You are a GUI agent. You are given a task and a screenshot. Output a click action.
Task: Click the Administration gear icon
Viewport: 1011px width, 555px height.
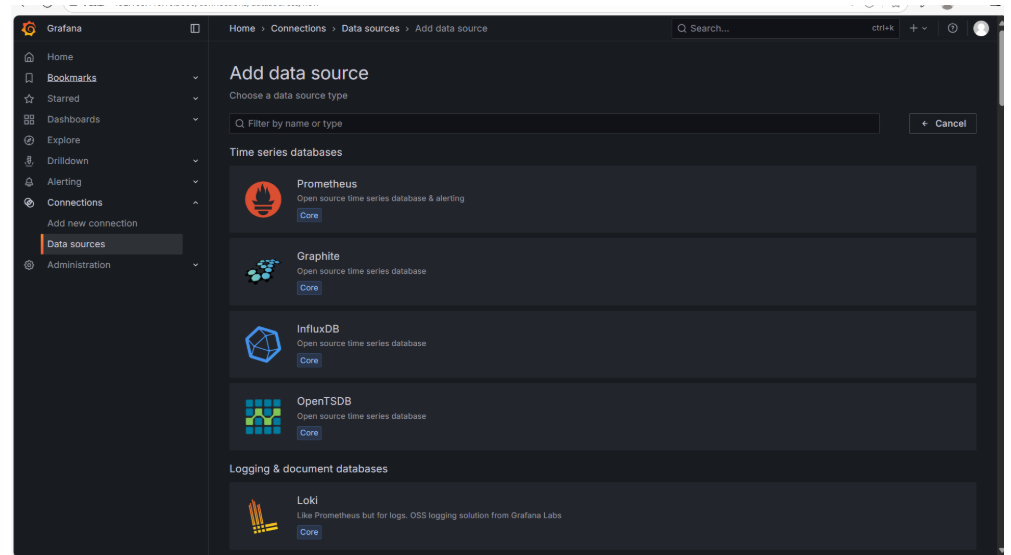[x=29, y=265]
